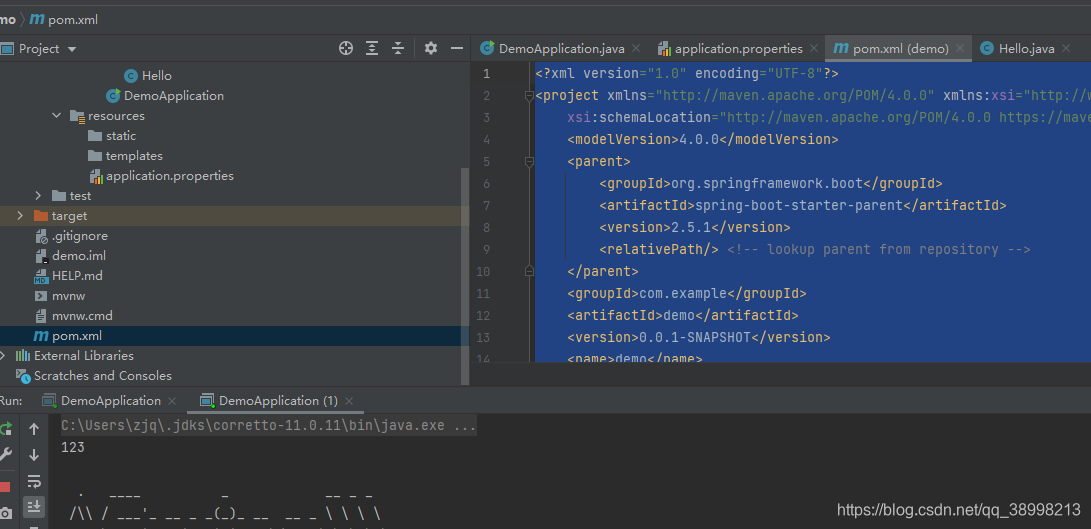This screenshot has height=529, width=1091.
Task: Expand External Libraries node
Action: point(3,356)
